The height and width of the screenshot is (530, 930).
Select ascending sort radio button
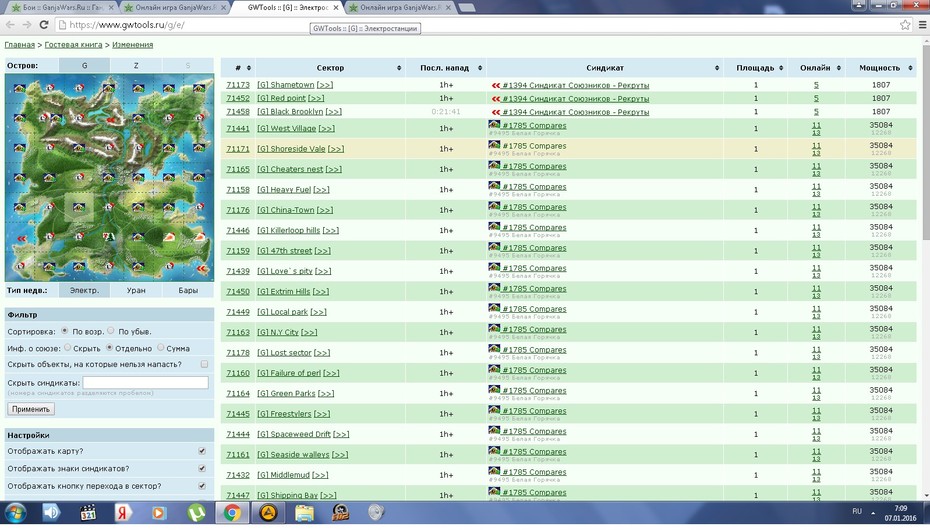tap(65, 331)
